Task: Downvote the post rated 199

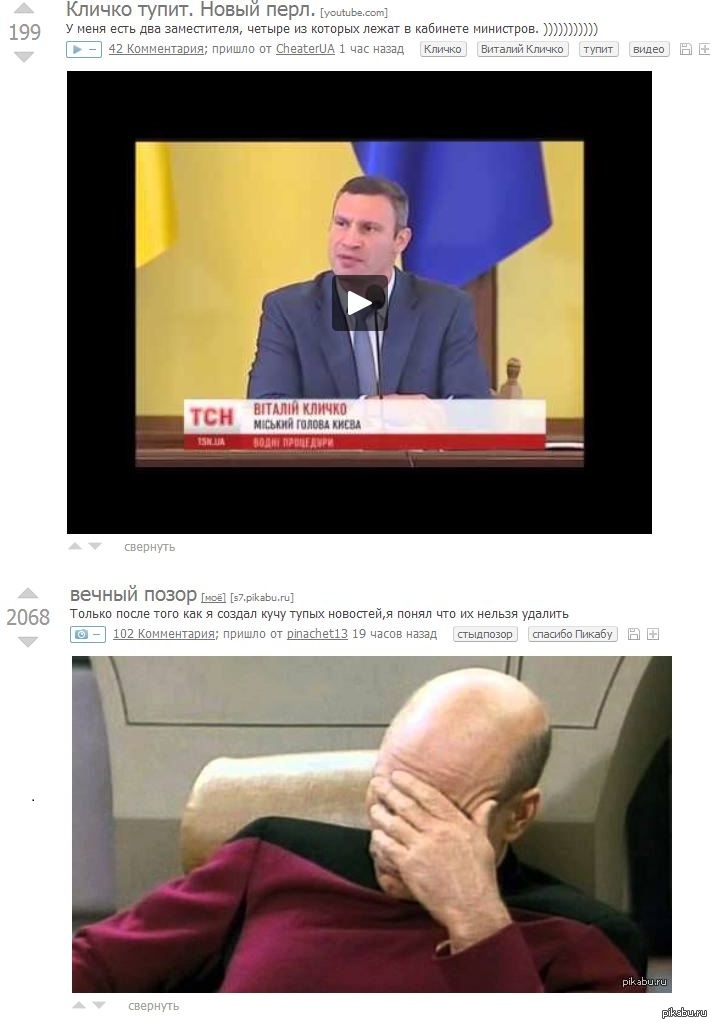Action: pos(24,57)
